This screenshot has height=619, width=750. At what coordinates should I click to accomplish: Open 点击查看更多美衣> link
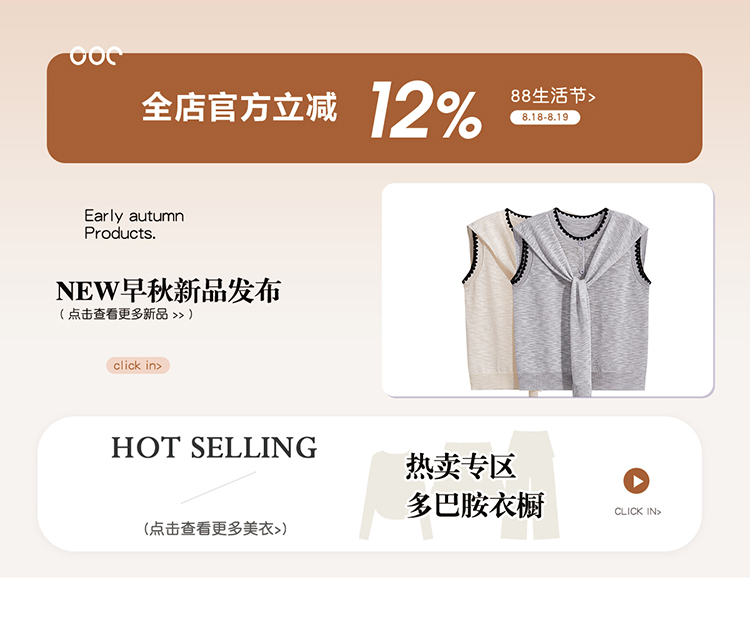215,529
